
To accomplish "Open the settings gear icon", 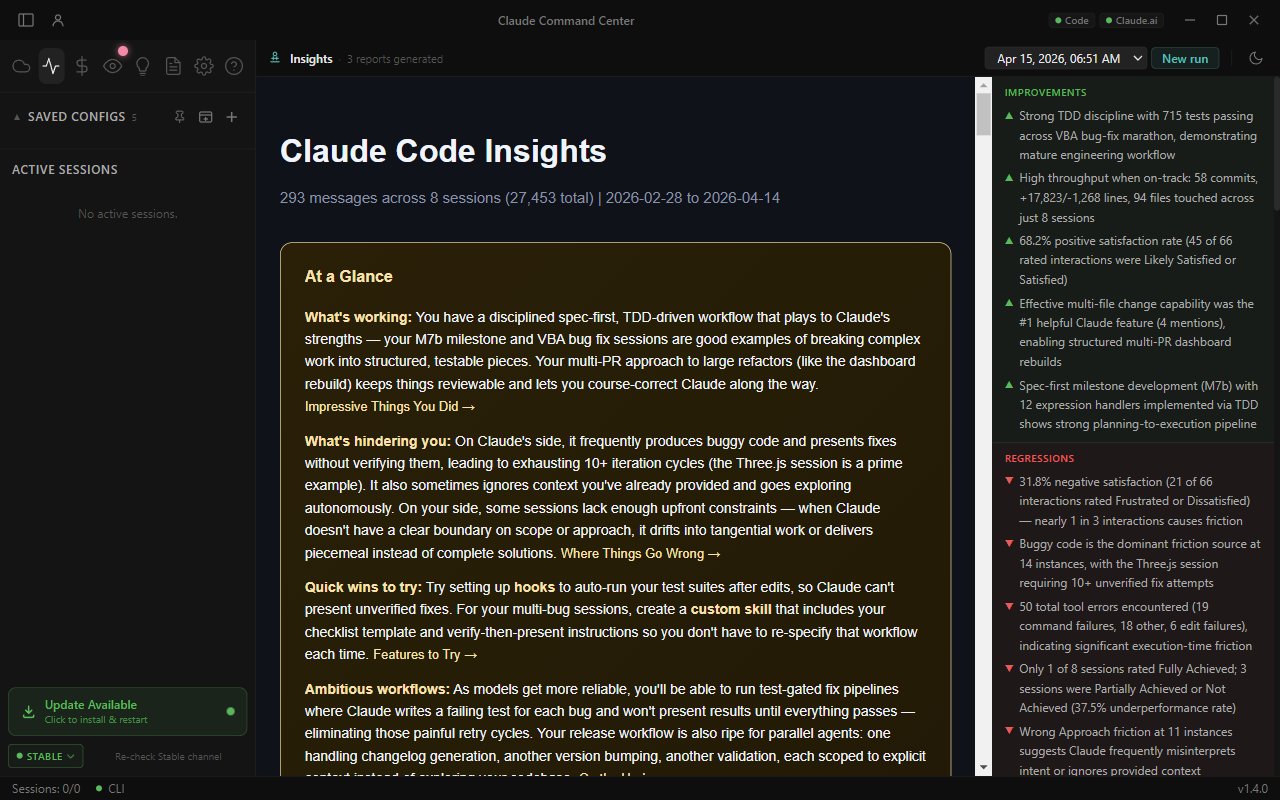I will click(204, 66).
